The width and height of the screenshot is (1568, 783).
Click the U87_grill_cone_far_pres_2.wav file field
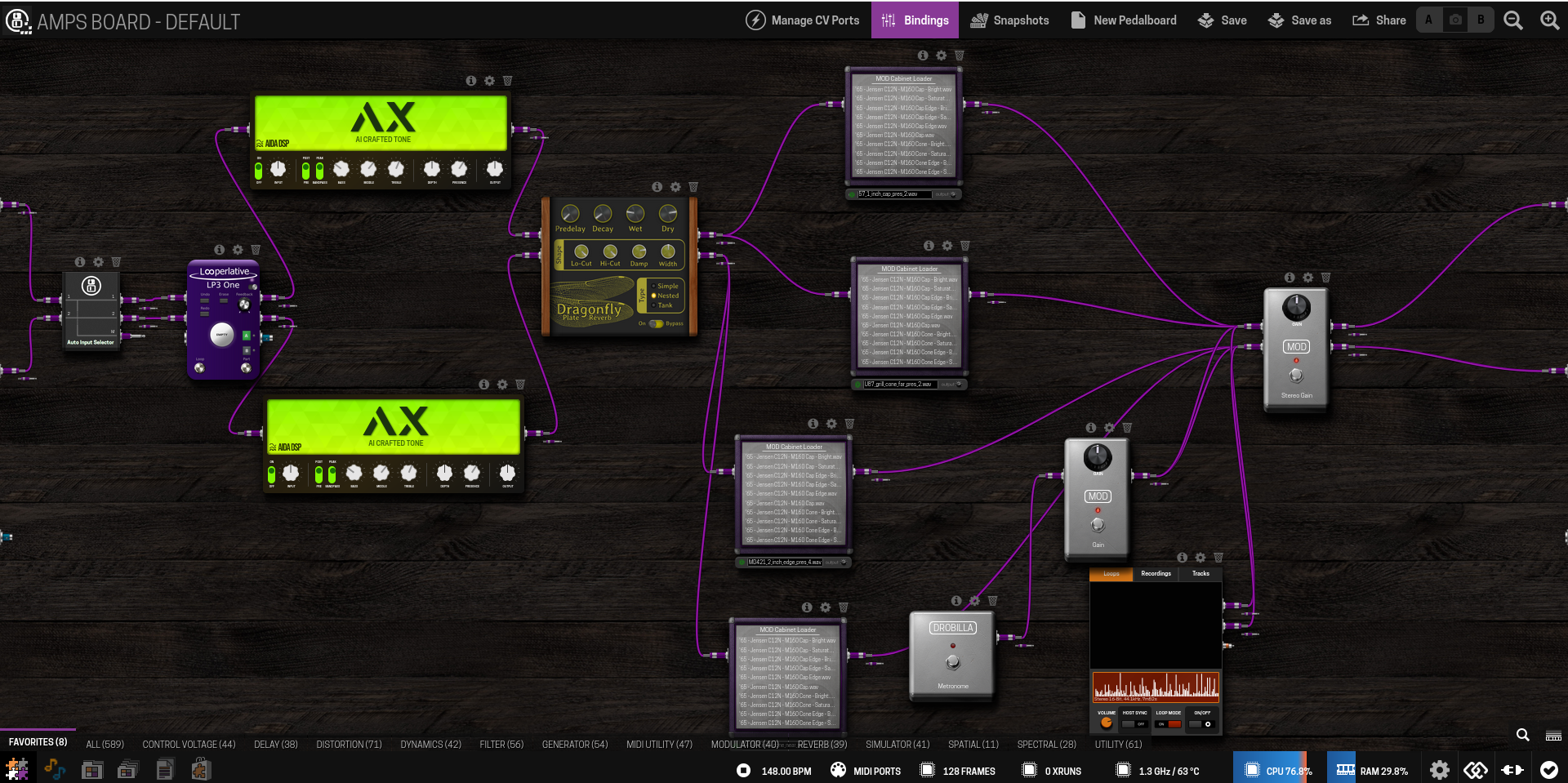coord(901,385)
